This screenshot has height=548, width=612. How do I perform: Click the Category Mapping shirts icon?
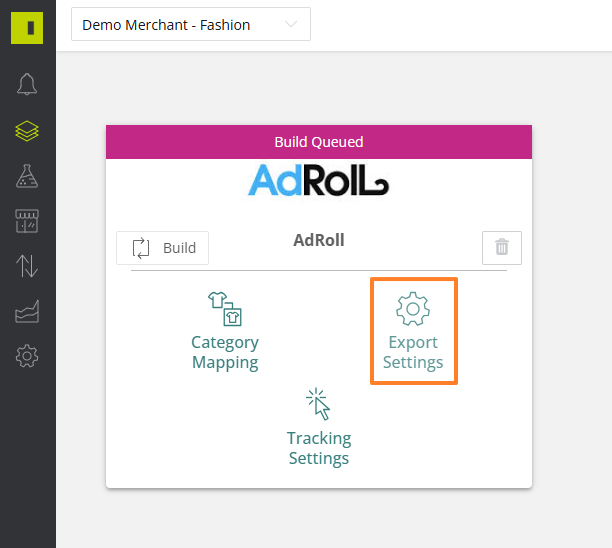click(225, 309)
